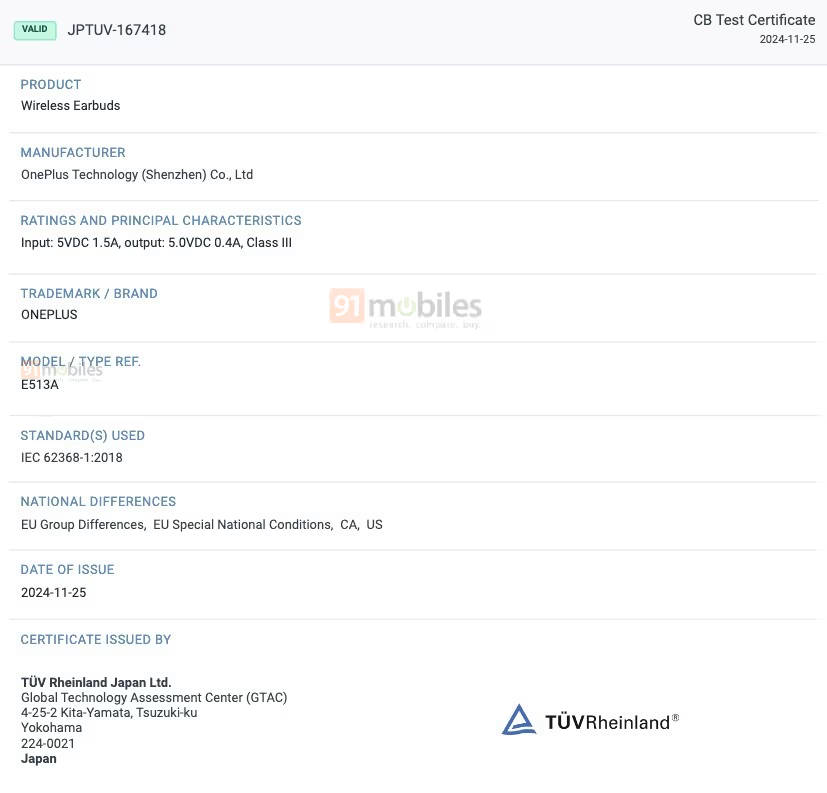Click the NATIONAL DIFFERENCES label
The width and height of the screenshot is (827, 793).
98,501
